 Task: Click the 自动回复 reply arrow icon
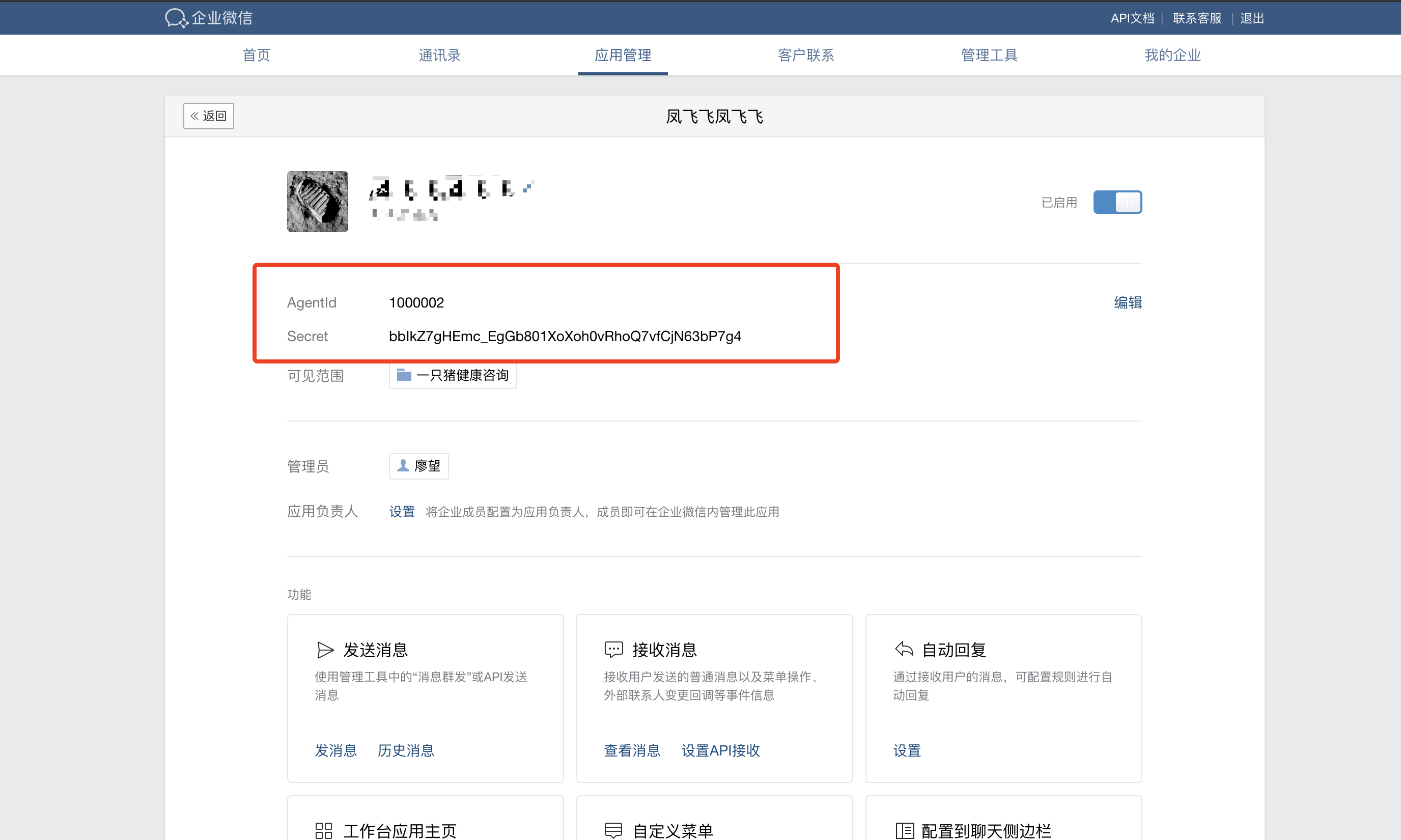(904, 649)
